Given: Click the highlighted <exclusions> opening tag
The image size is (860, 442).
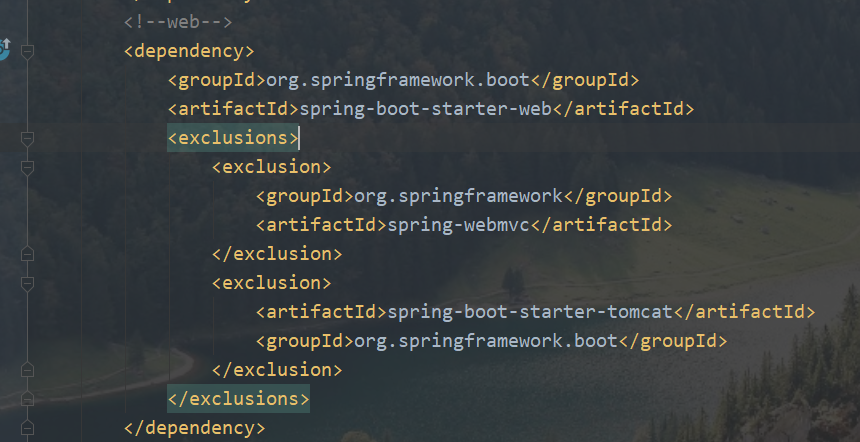Looking at the screenshot, I should tap(233, 138).
